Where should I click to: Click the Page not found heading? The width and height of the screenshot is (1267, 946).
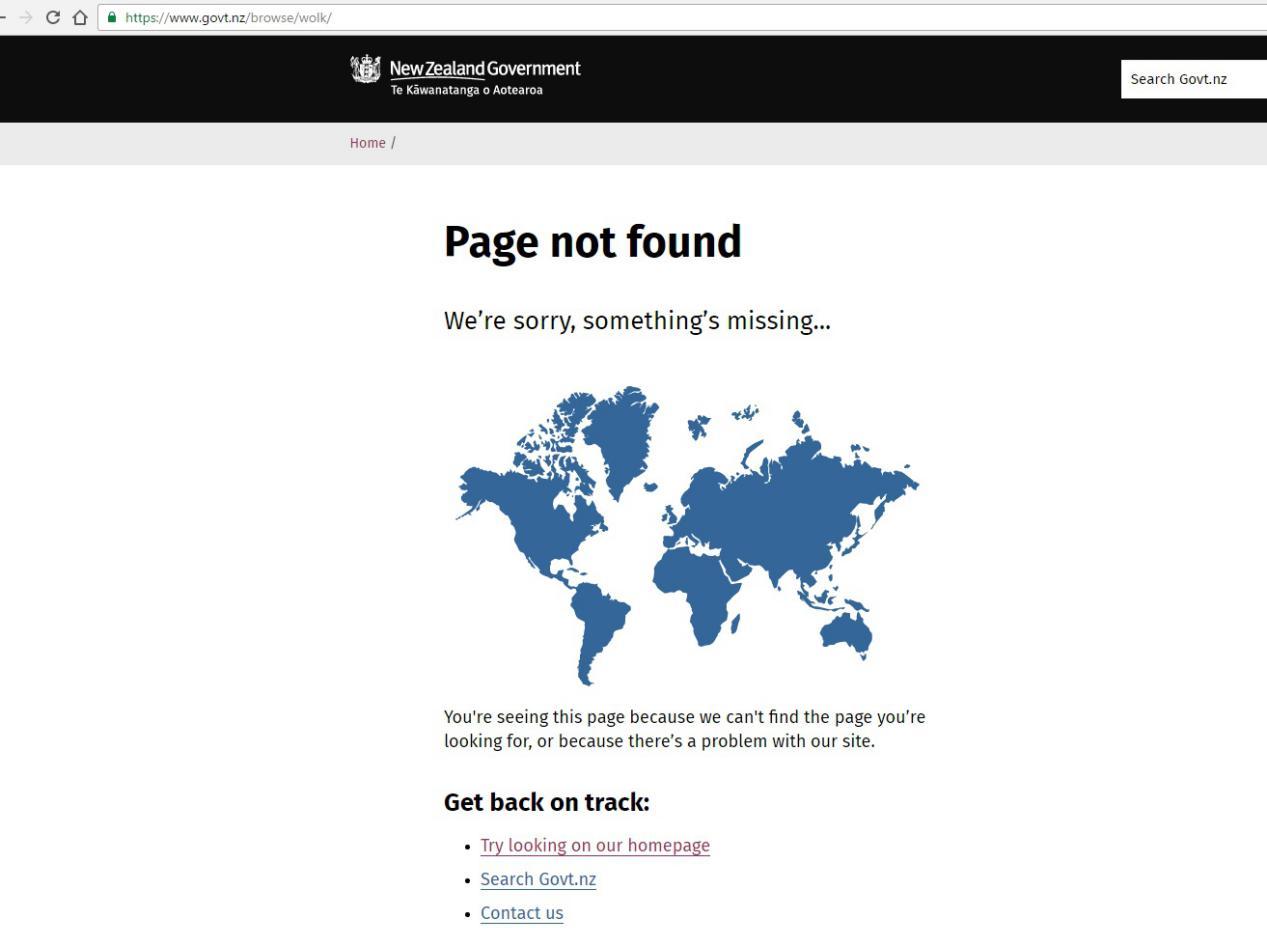pos(592,242)
